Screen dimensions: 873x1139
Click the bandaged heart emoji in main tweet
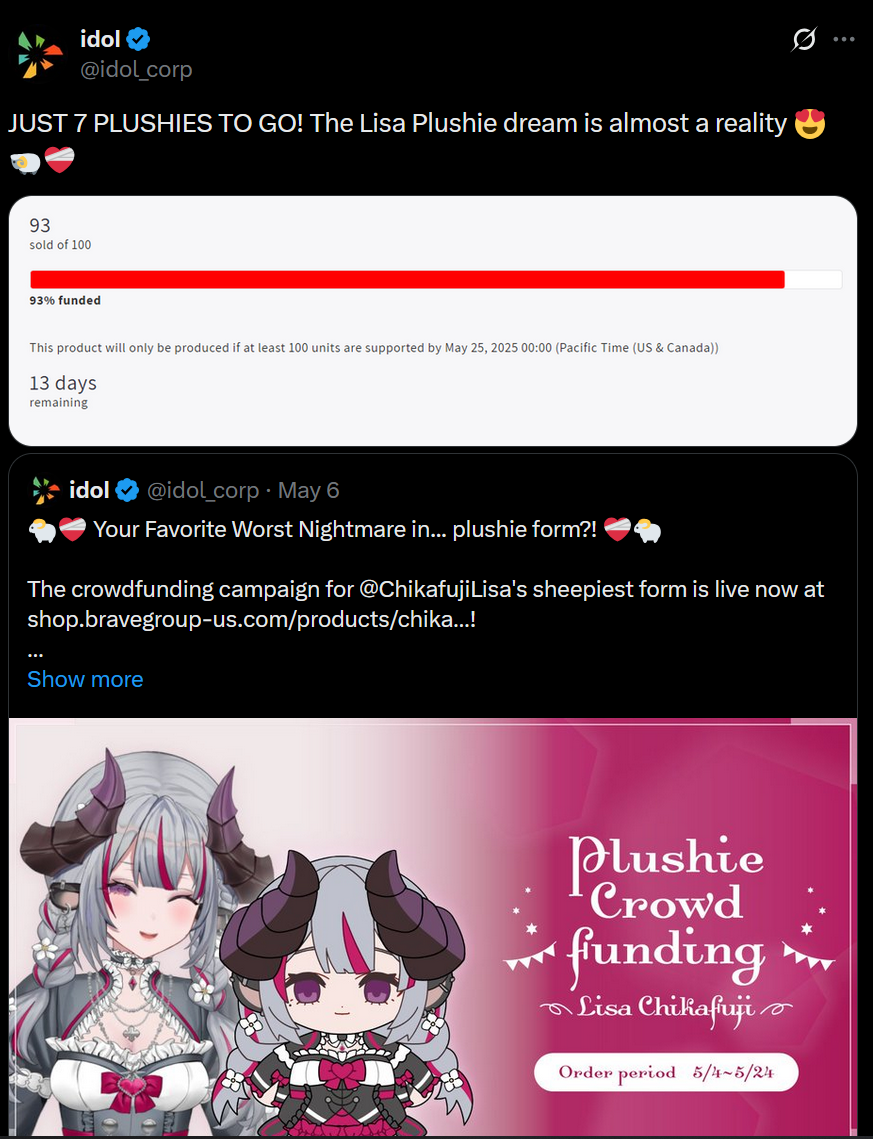coord(60,161)
